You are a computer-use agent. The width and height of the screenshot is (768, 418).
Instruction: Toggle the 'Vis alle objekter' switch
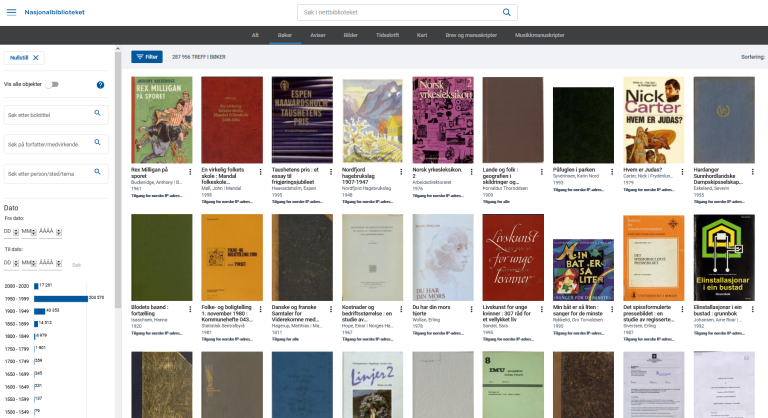(52, 84)
